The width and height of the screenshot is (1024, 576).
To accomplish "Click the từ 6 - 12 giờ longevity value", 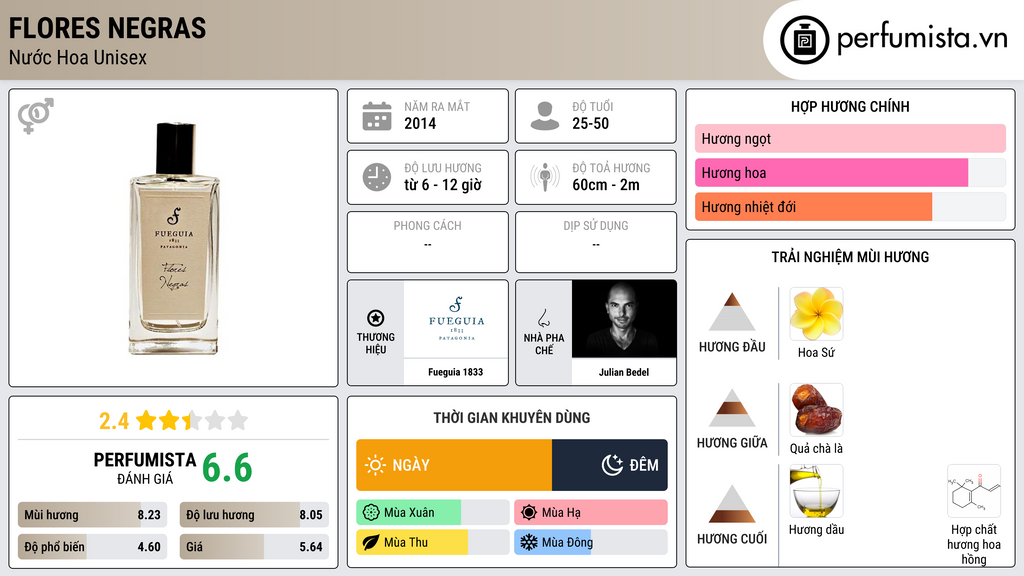I will click(x=443, y=185).
